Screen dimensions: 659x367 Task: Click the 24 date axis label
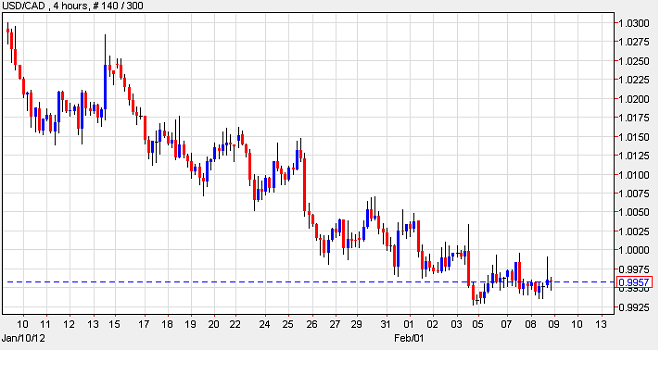tap(264, 325)
